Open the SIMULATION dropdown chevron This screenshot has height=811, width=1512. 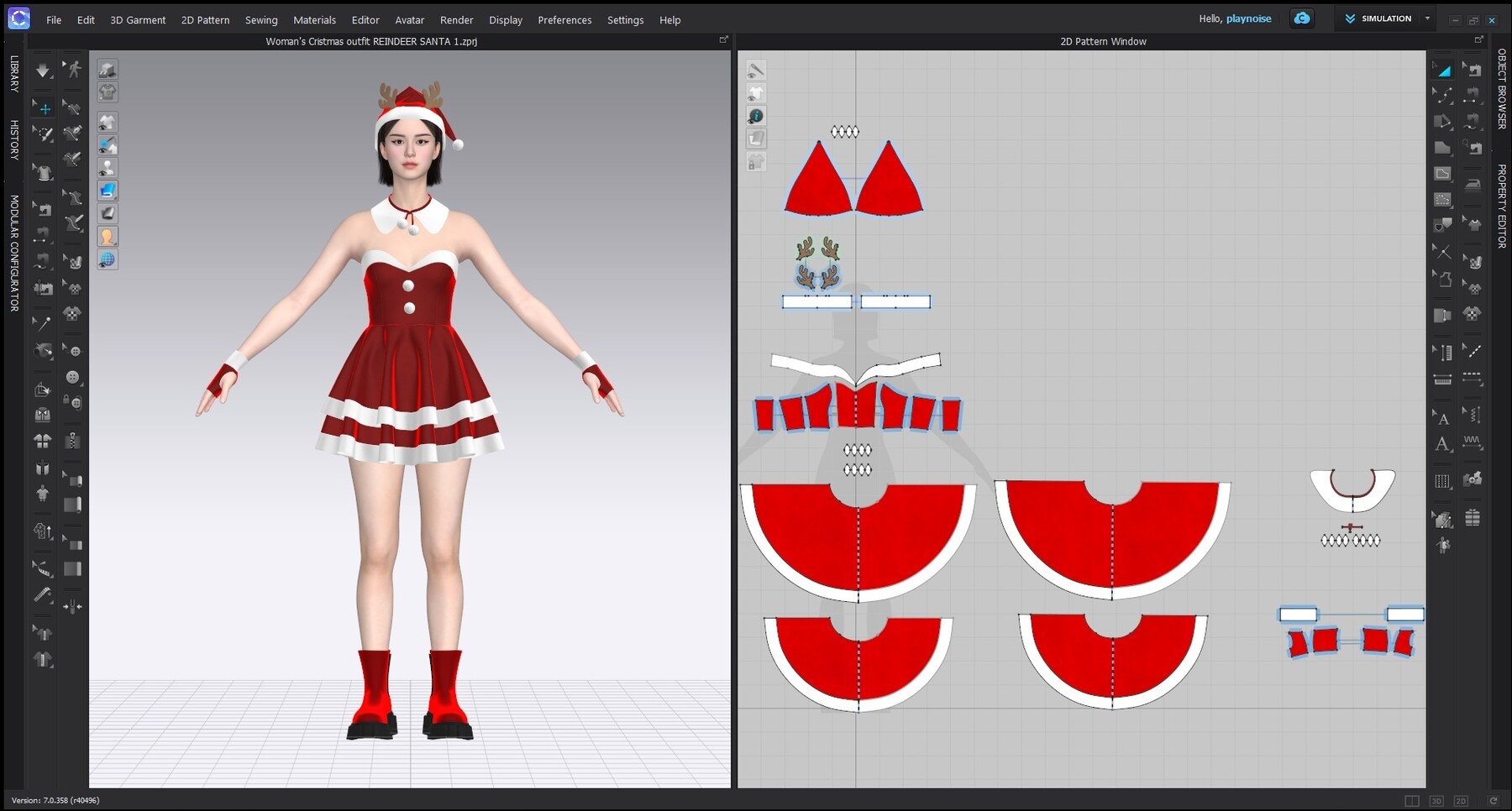coord(1426,18)
